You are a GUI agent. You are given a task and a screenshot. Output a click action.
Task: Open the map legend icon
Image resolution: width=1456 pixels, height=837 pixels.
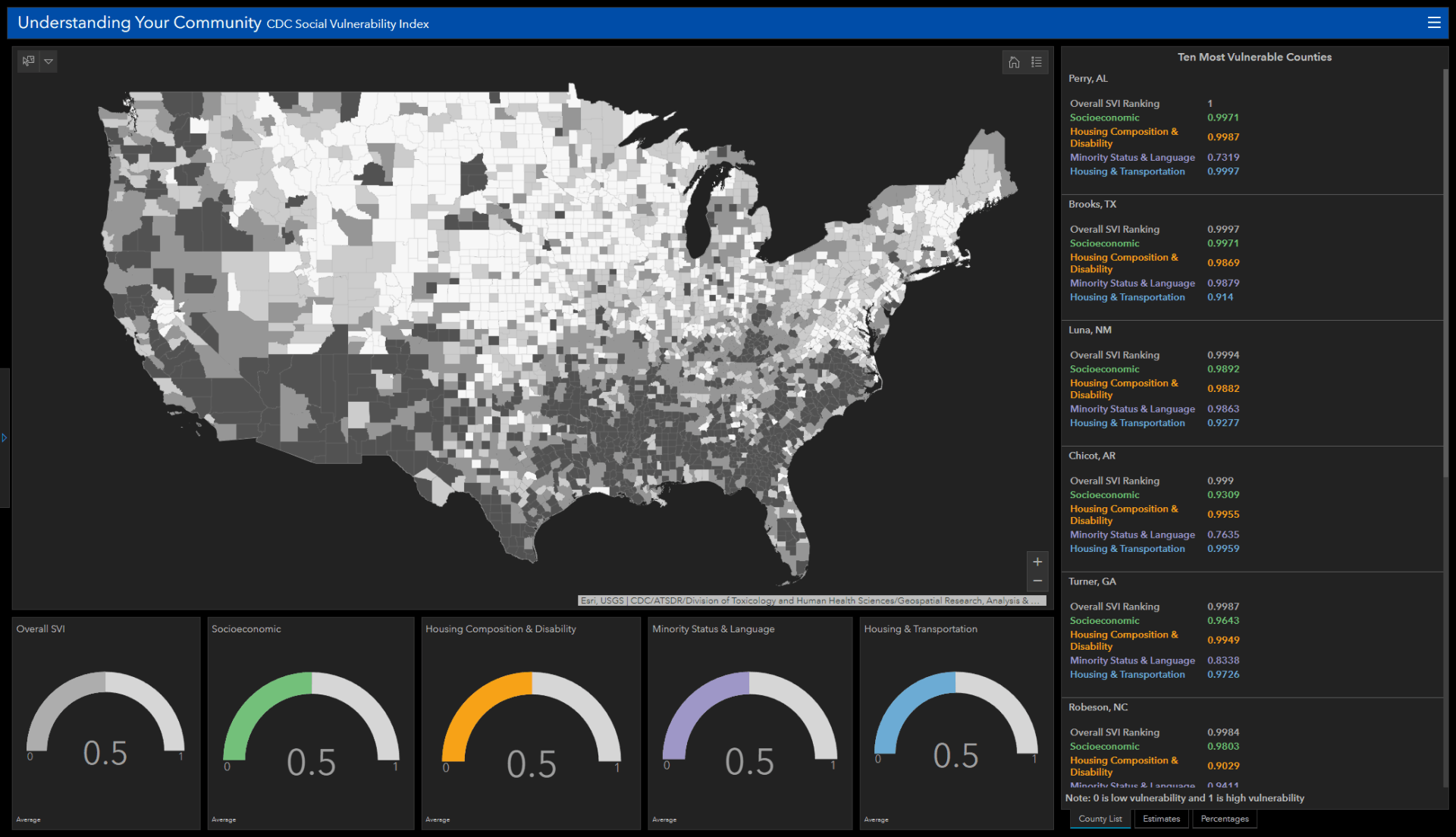1037,62
